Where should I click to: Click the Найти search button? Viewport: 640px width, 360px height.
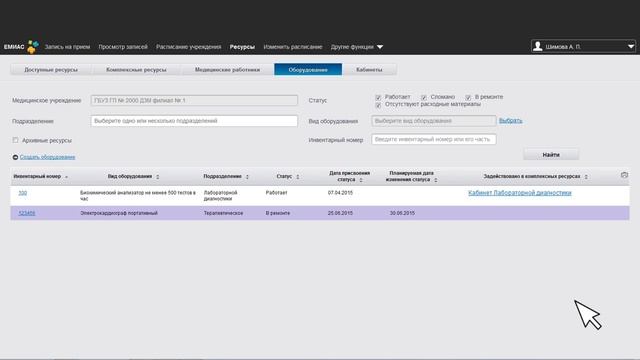(x=551, y=155)
